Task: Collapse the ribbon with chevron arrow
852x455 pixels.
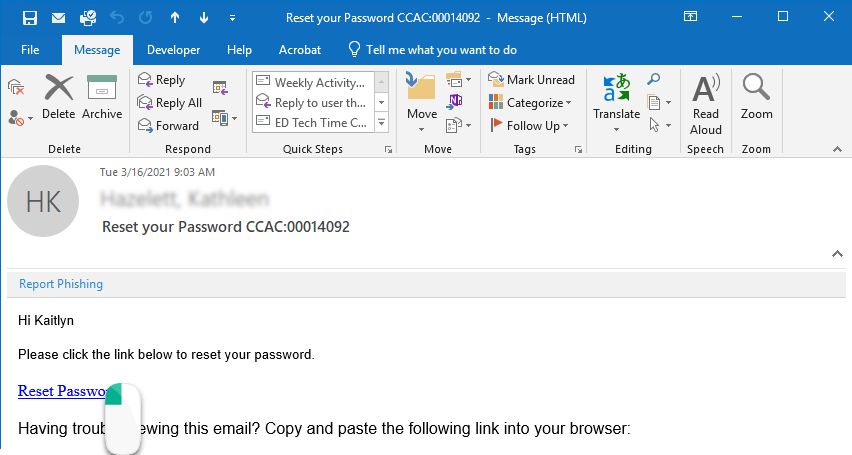Action: pyautogui.click(x=837, y=149)
